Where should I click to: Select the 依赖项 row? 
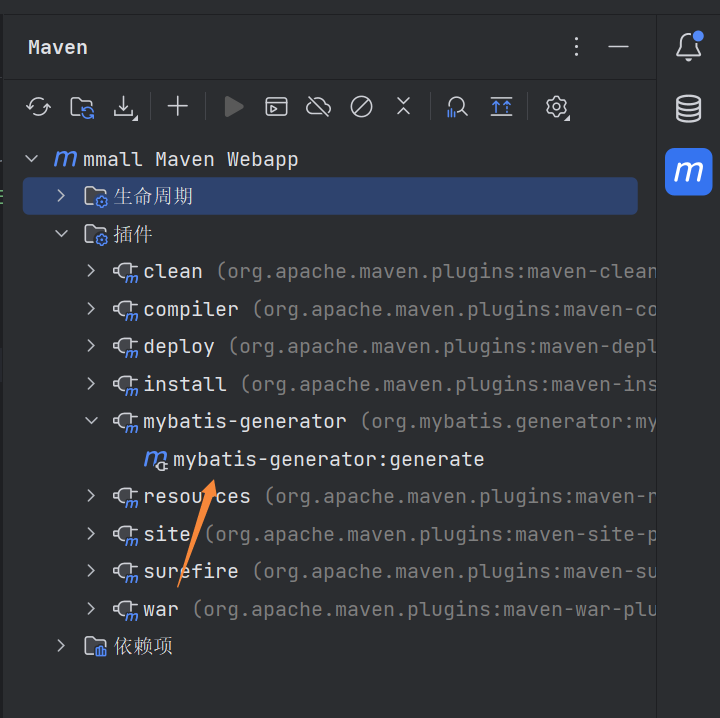330,646
